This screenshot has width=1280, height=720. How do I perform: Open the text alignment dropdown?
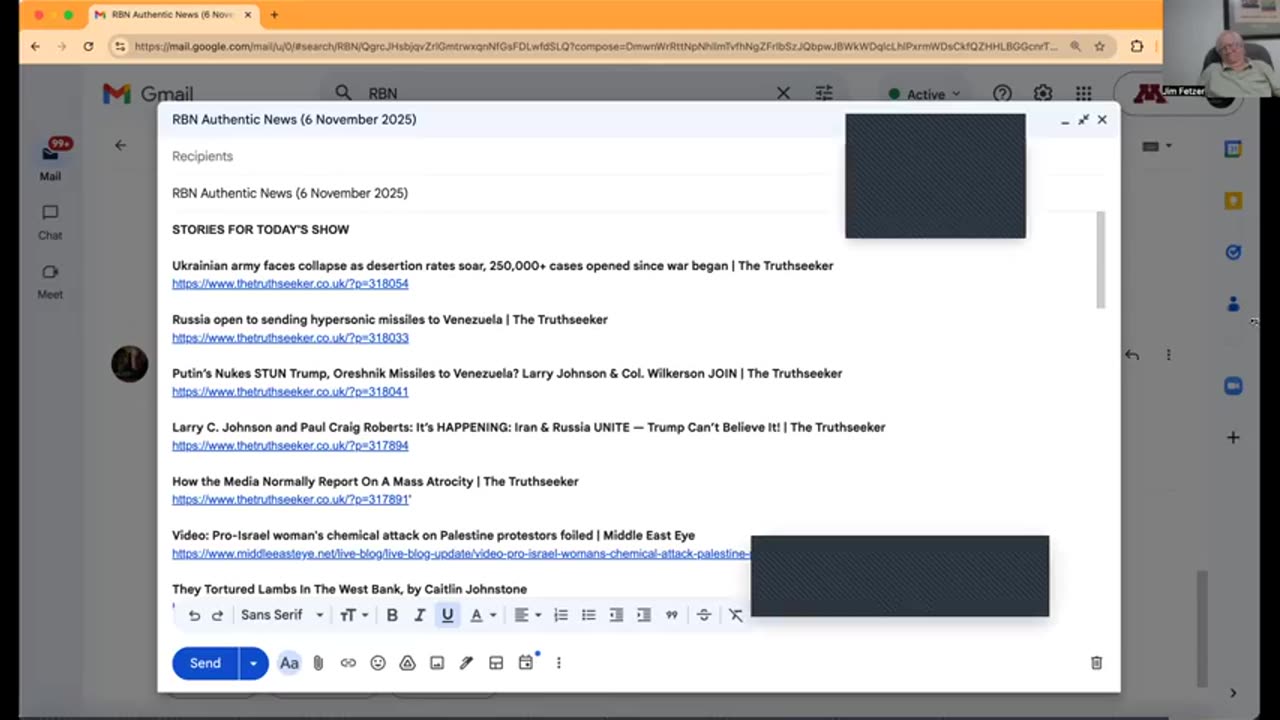(x=527, y=615)
